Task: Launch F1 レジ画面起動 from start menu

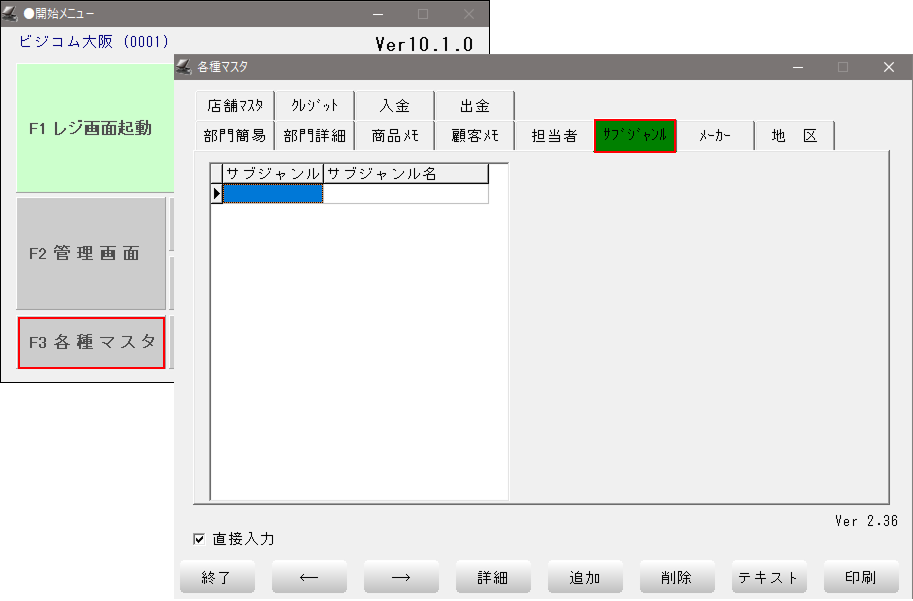Action: pos(90,128)
